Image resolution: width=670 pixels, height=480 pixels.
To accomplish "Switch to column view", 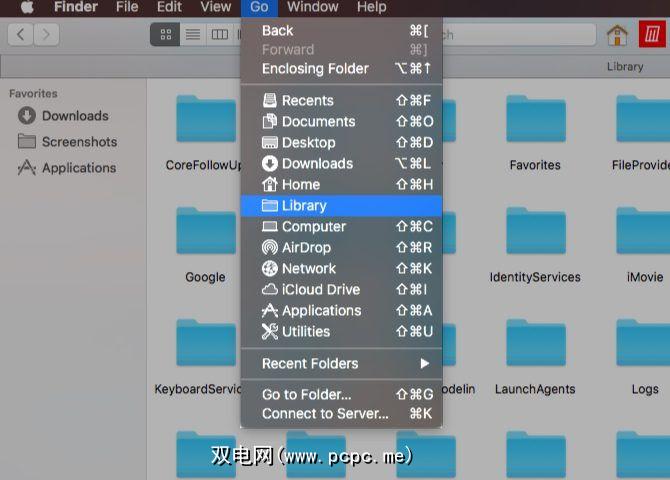I will tap(220, 34).
